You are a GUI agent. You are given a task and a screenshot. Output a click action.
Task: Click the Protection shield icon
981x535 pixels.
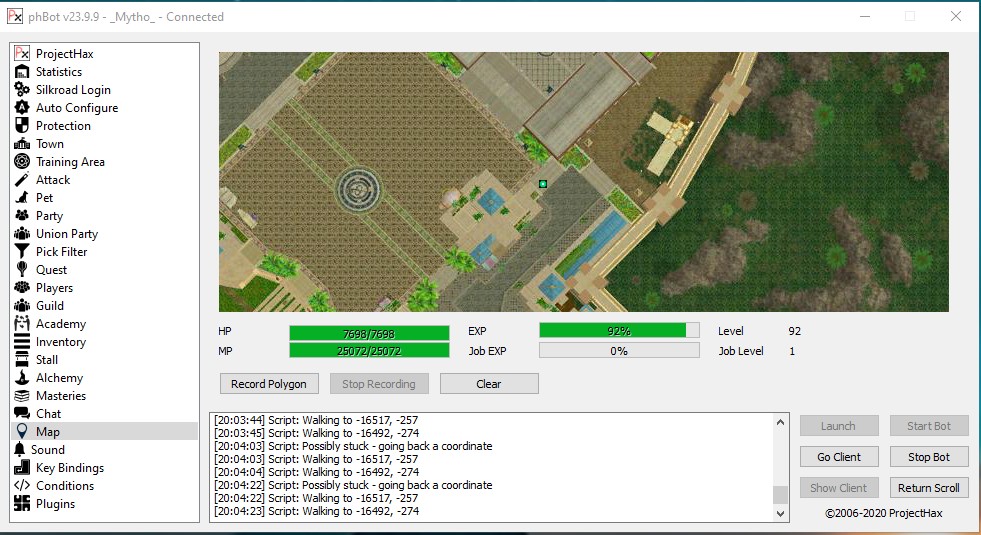22,126
